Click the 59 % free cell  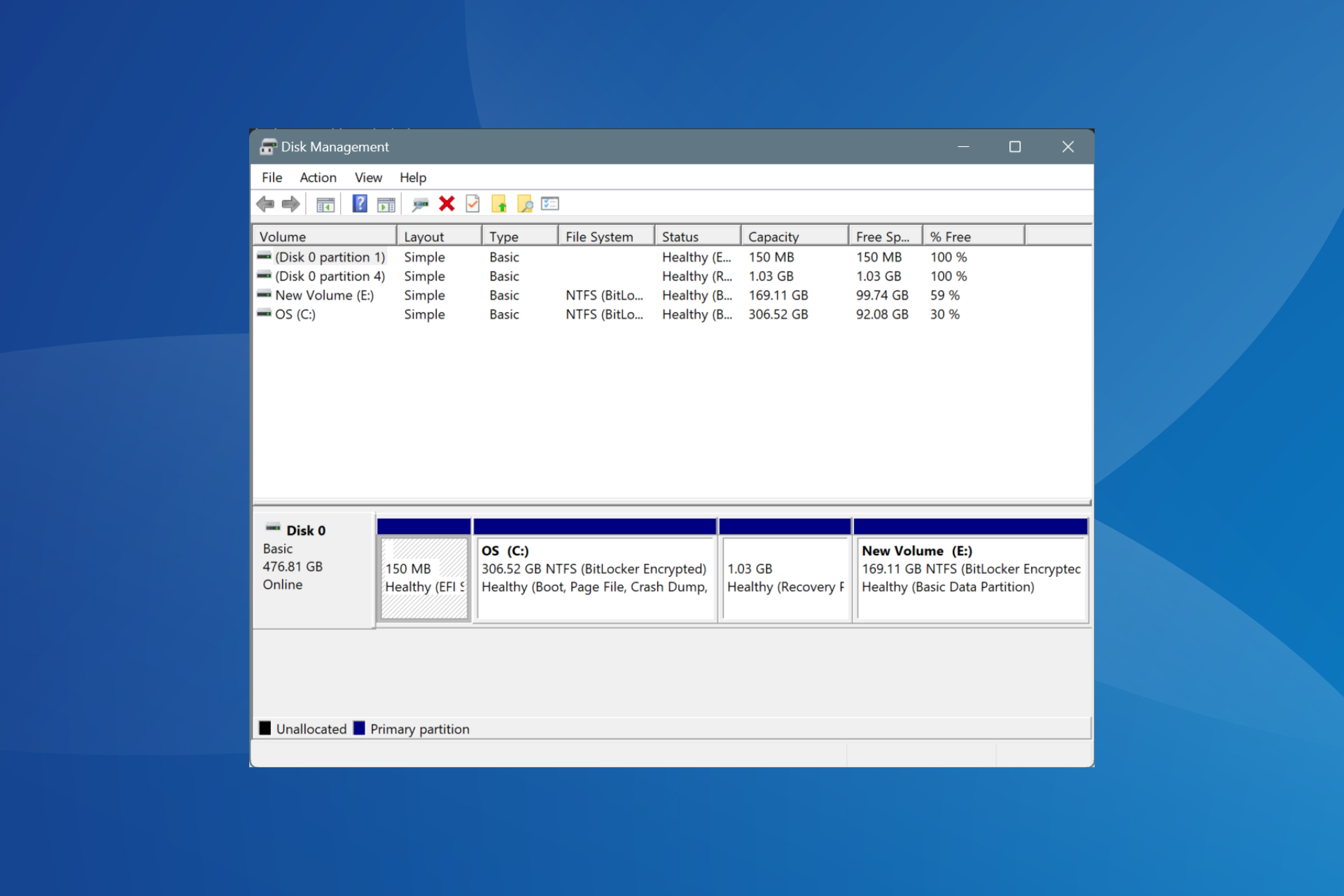pyautogui.click(x=945, y=295)
